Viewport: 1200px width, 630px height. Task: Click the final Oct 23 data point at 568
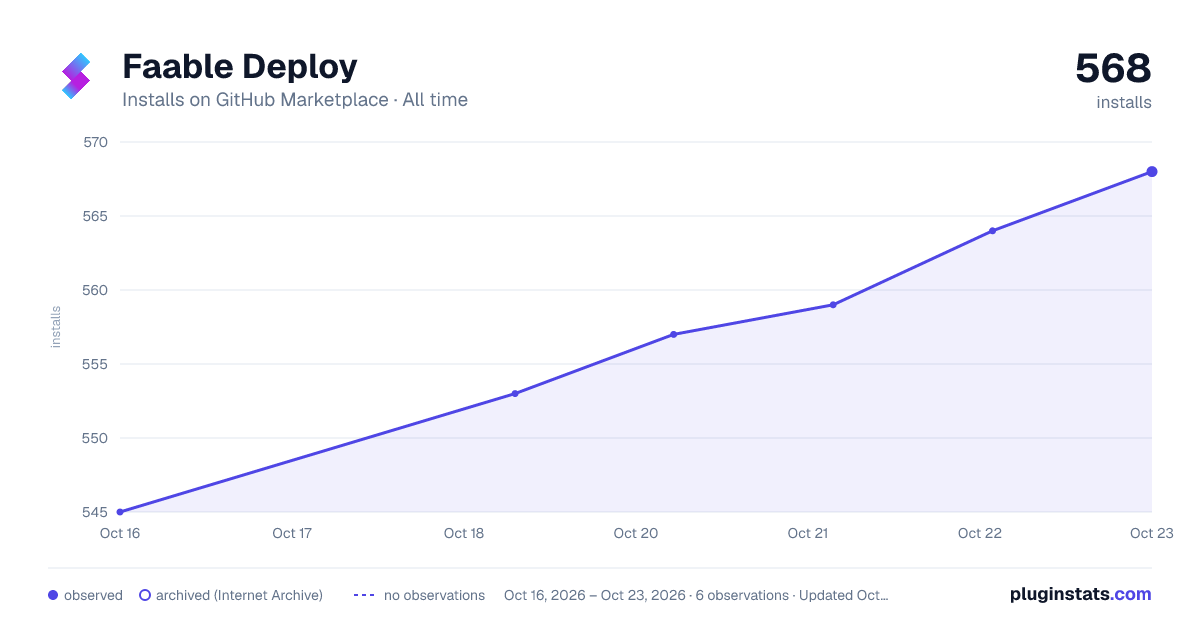1152,172
